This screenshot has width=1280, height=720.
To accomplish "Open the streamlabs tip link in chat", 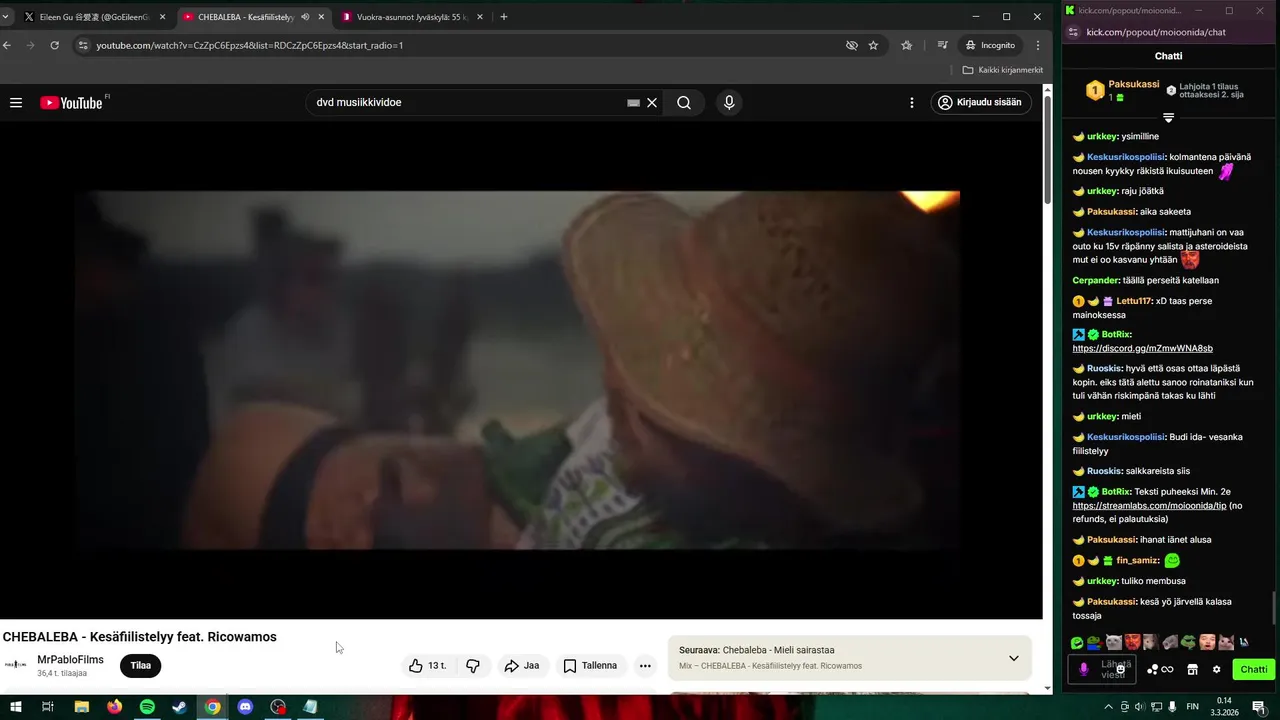I will pyautogui.click(x=1149, y=506).
